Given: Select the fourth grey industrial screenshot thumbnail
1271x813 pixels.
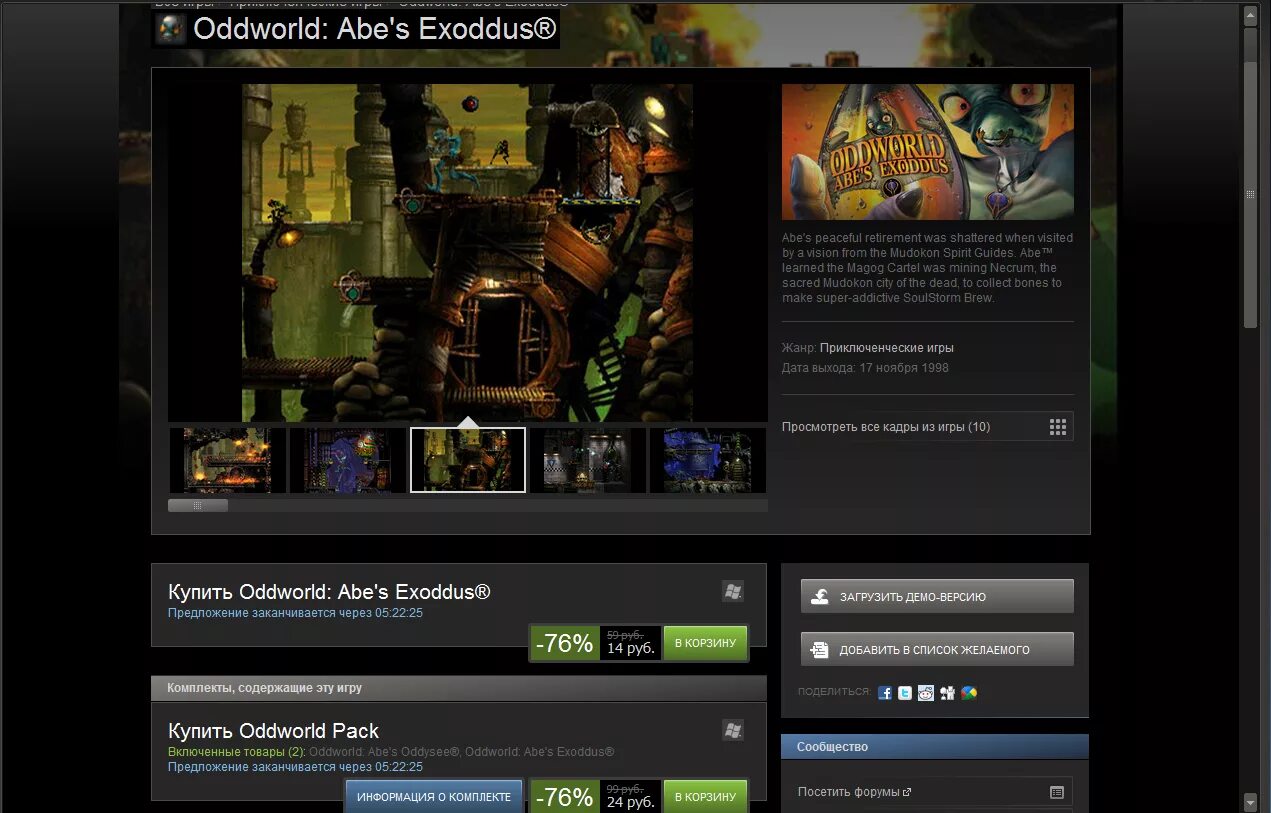Looking at the screenshot, I should point(588,460).
